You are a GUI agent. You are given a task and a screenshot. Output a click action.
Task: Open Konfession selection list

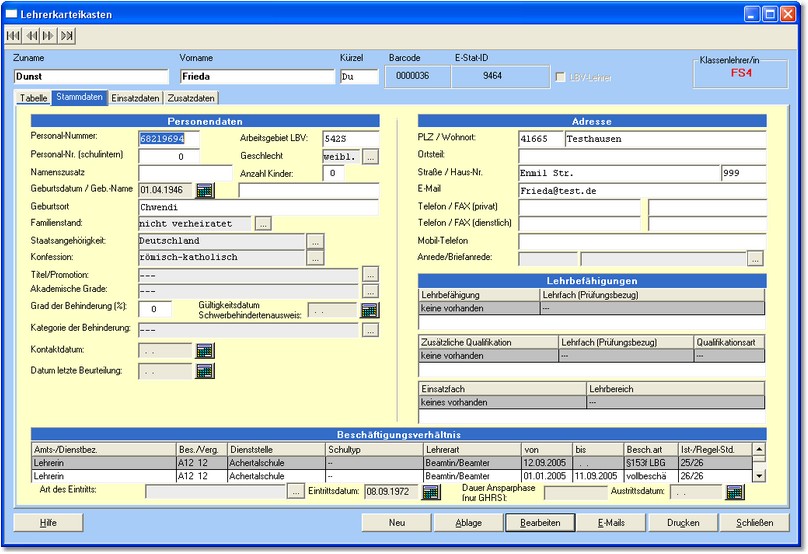pyautogui.click(x=315, y=258)
